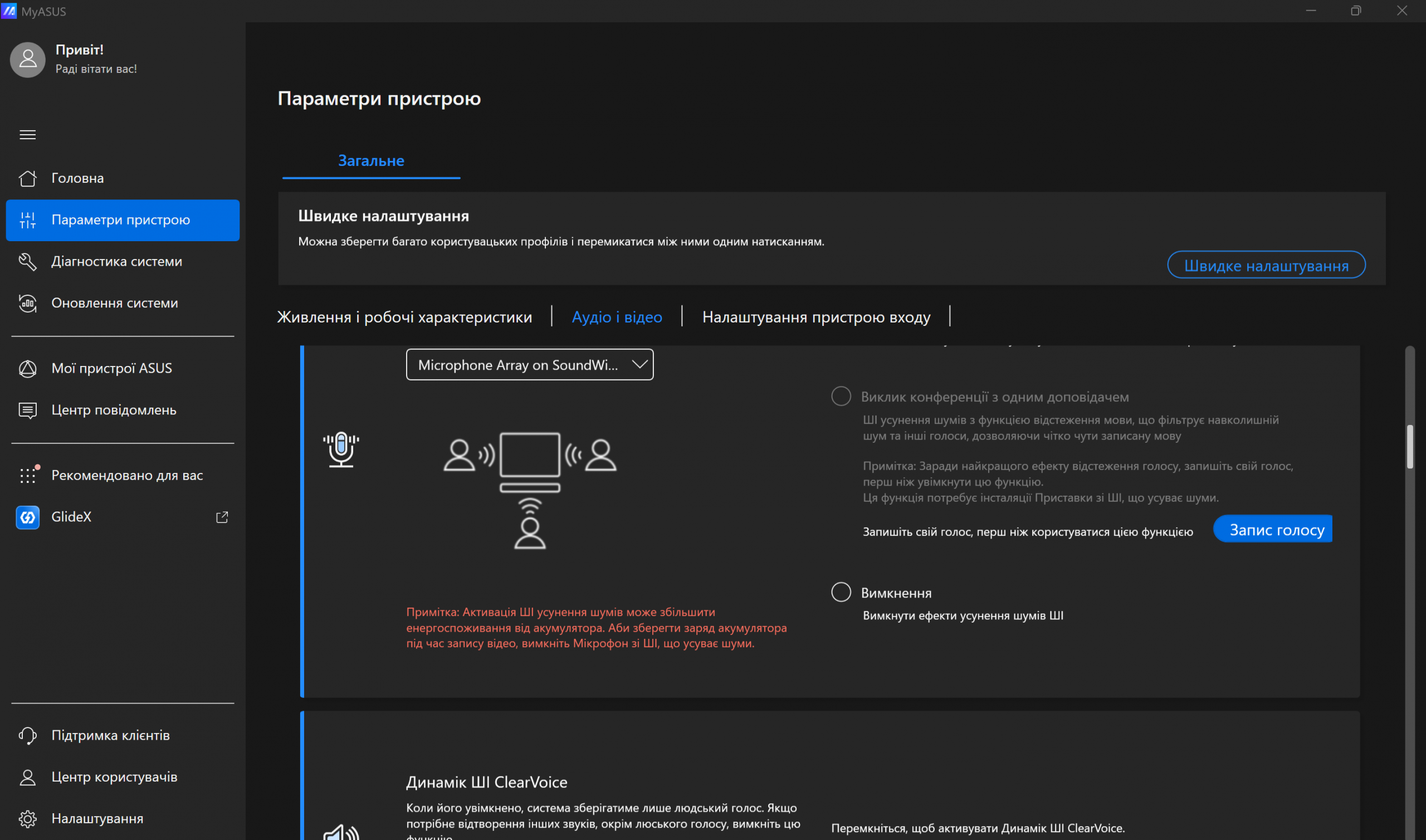
Task: Click Центр повідомлень message icon
Action: [x=27, y=410]
